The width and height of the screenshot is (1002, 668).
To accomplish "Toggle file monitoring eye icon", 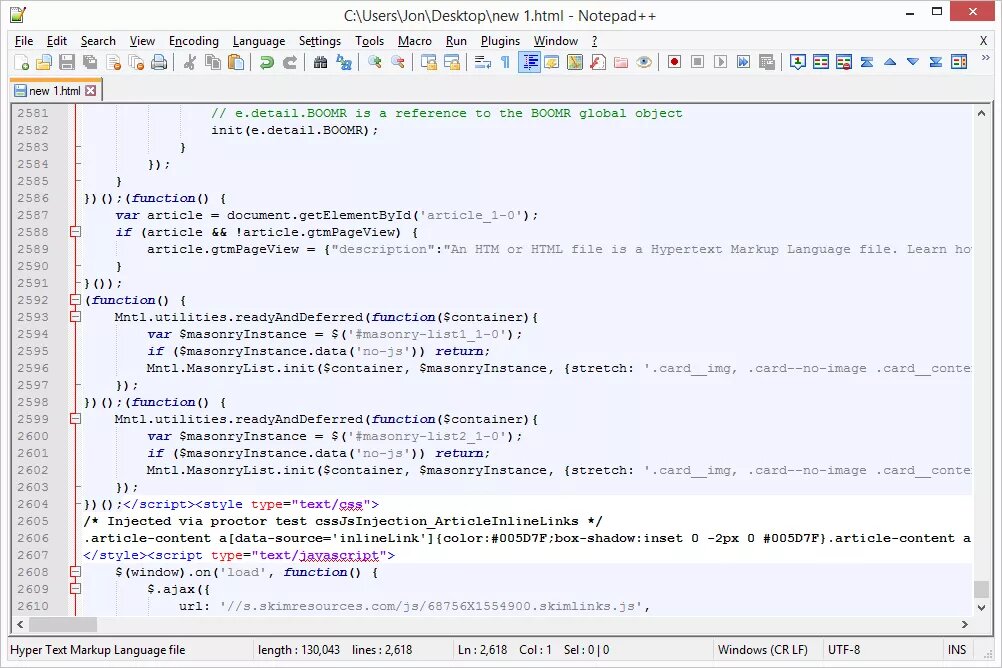I will (644, 62).
